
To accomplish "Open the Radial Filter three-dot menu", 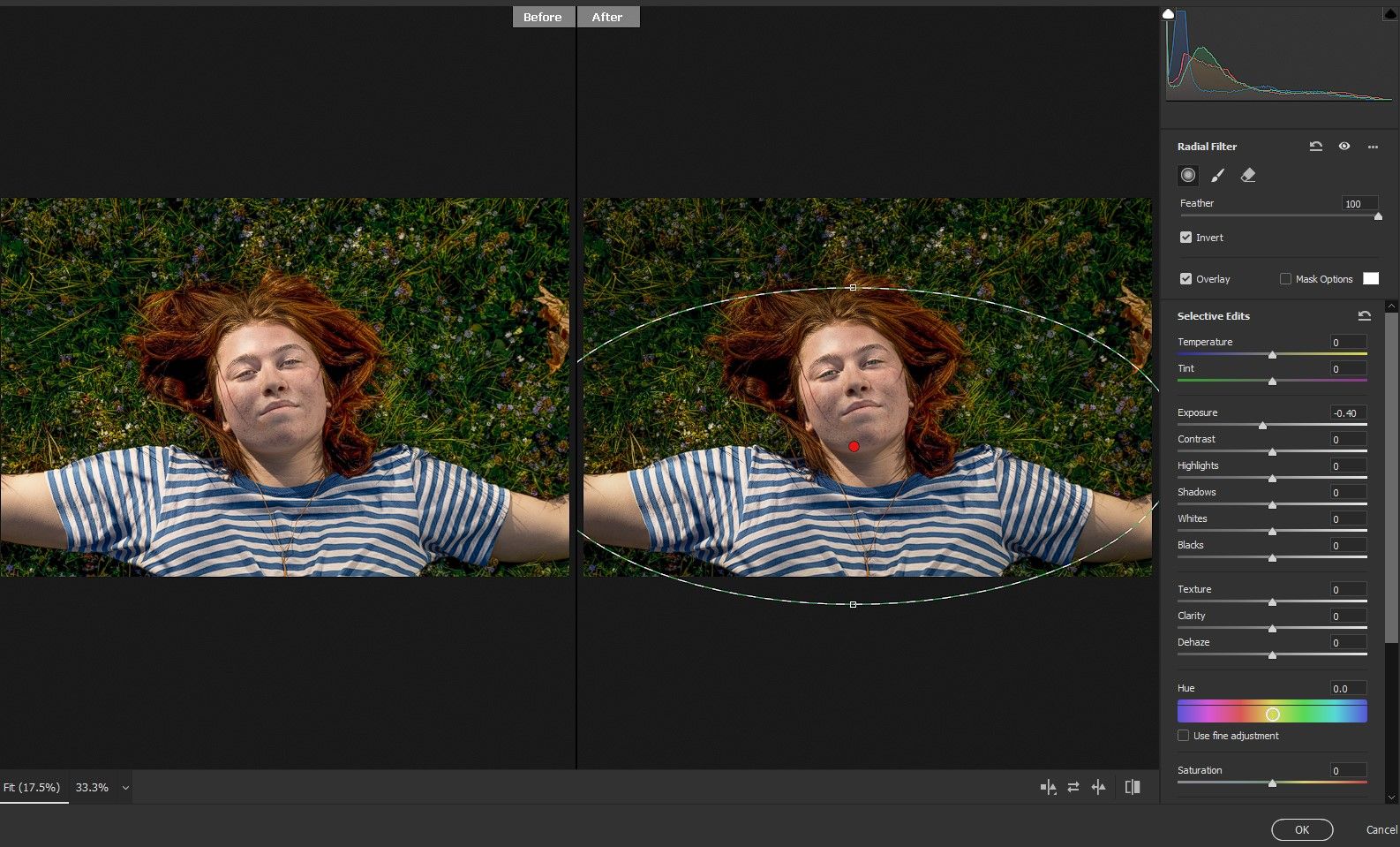I will click(x=1373, y=147).
